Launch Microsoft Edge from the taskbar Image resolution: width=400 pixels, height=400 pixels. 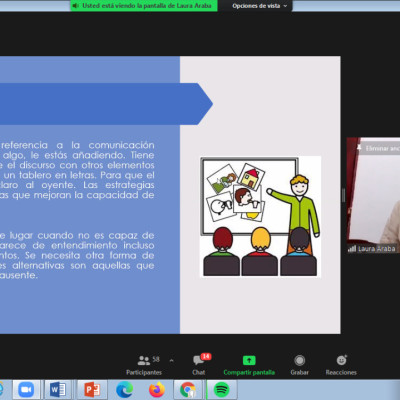[124, 390]
